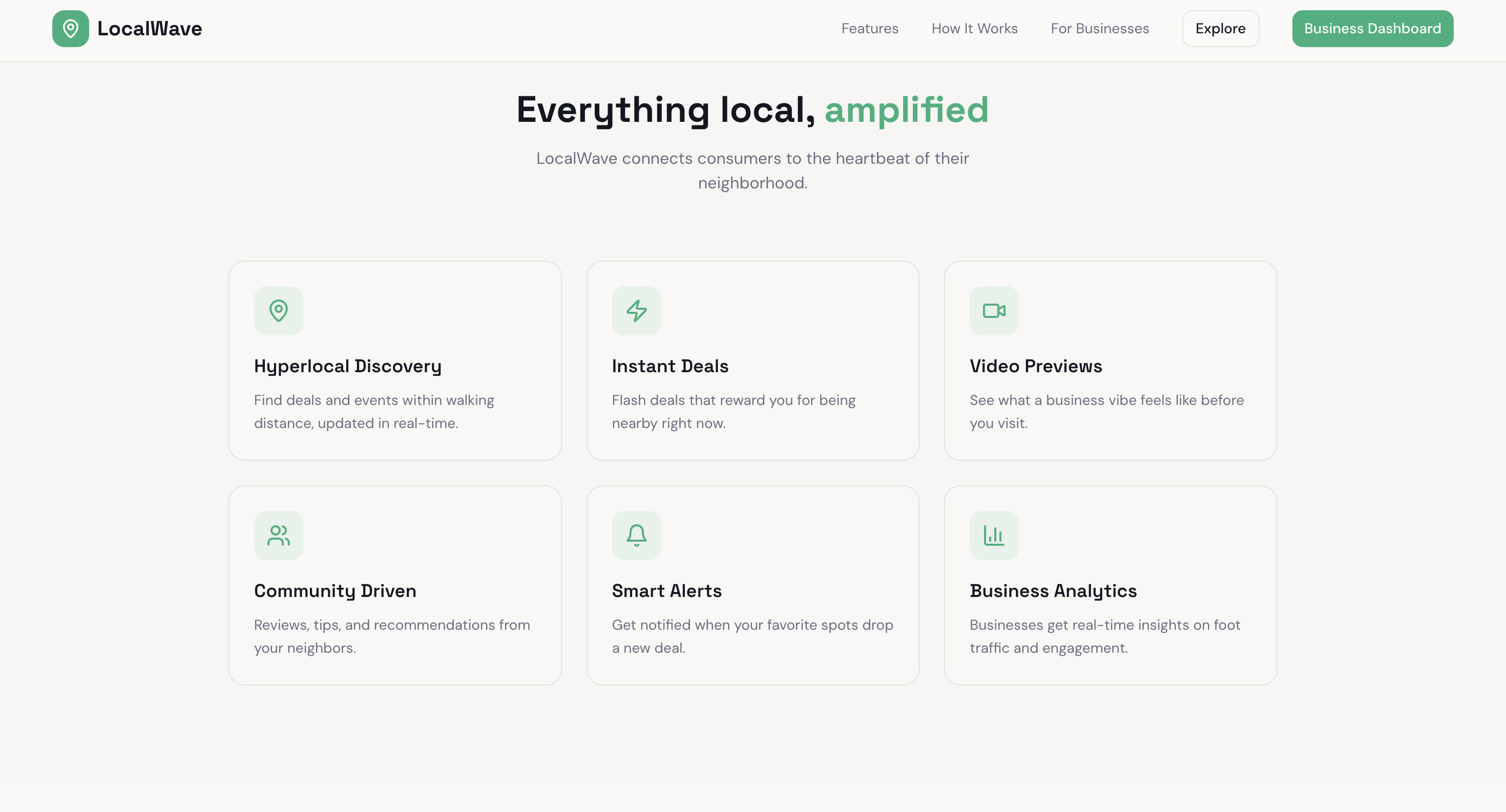Image resolution: width=1506 pixels, height=812 pixels.
Task: Open the For Businesses nav link
Action: pyautogui.click(x=1099, y=29)
